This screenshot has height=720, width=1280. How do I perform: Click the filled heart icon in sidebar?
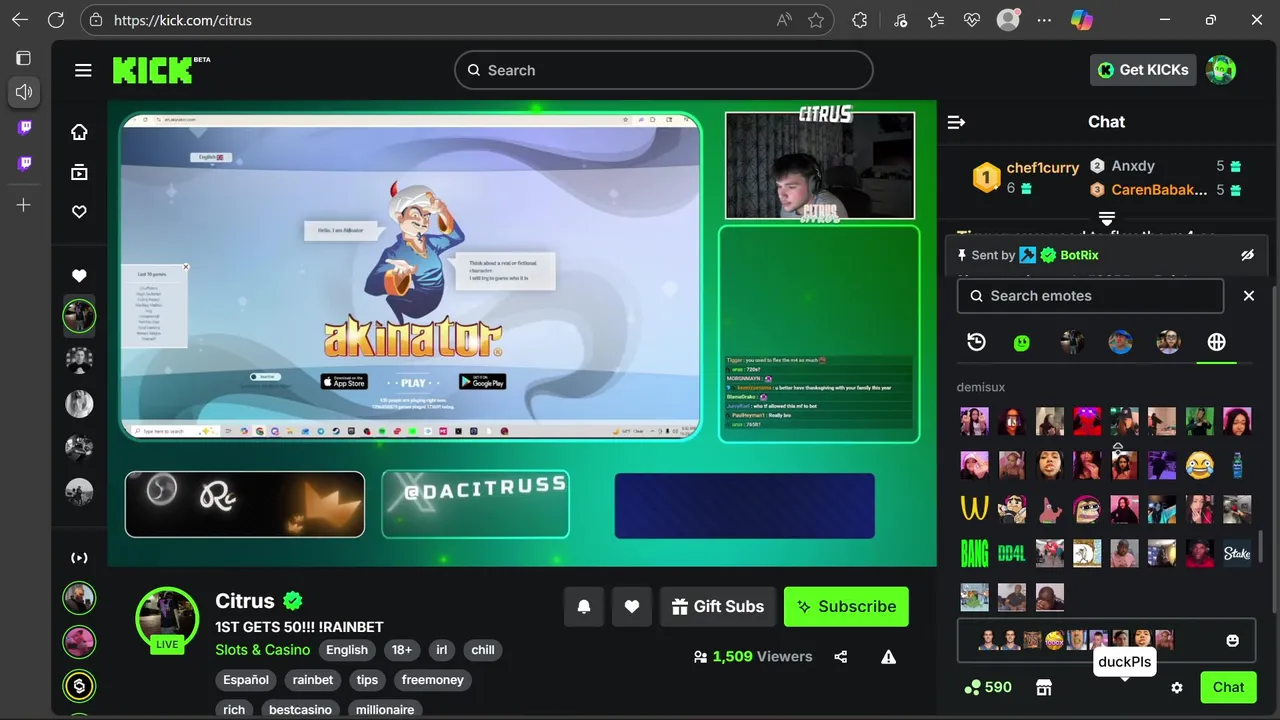(79, 276)
